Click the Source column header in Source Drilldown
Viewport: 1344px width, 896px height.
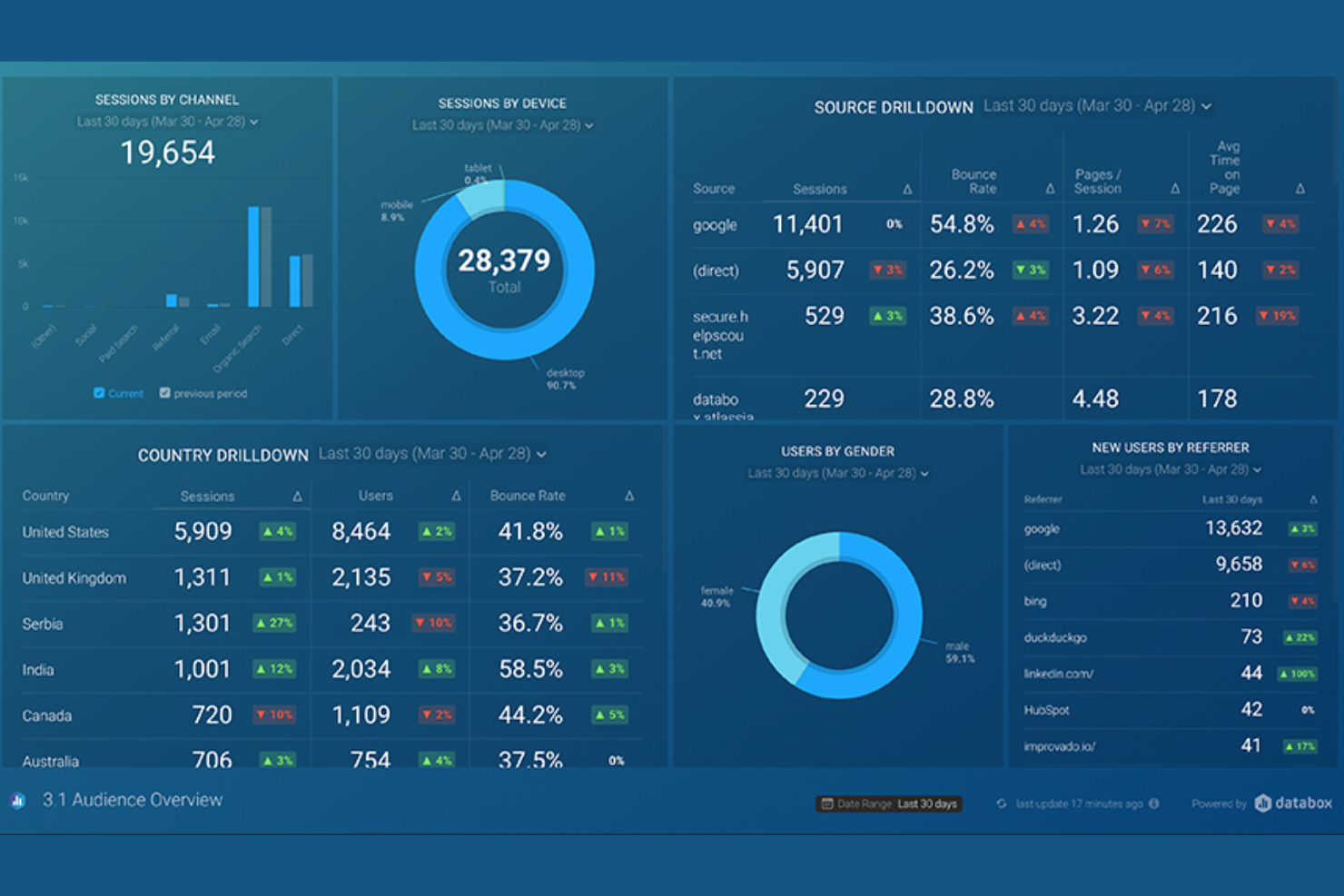[714, 189]
